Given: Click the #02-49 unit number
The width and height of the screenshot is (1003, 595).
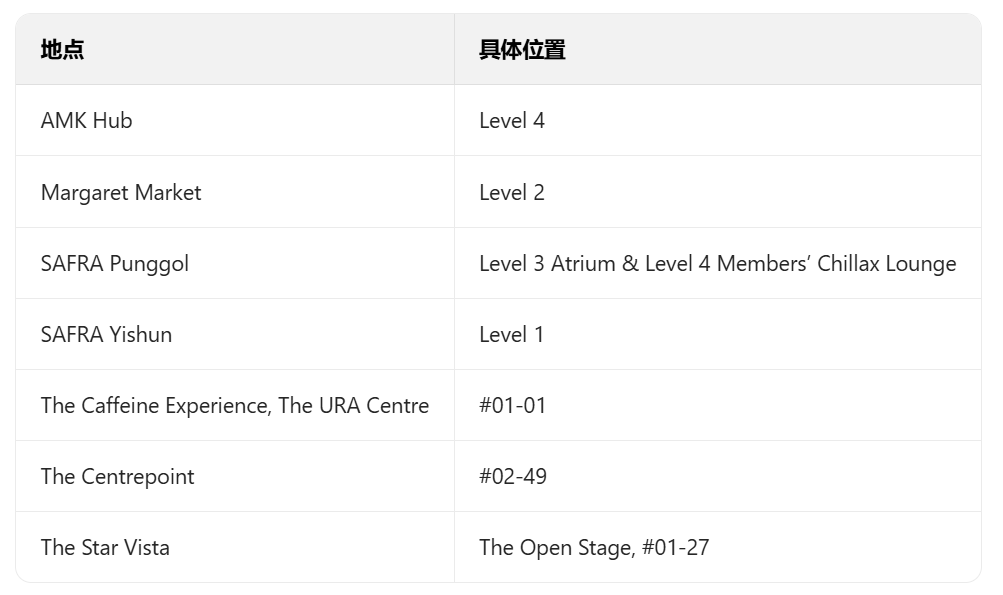Looking at the screenshot, I should [513, 477].
